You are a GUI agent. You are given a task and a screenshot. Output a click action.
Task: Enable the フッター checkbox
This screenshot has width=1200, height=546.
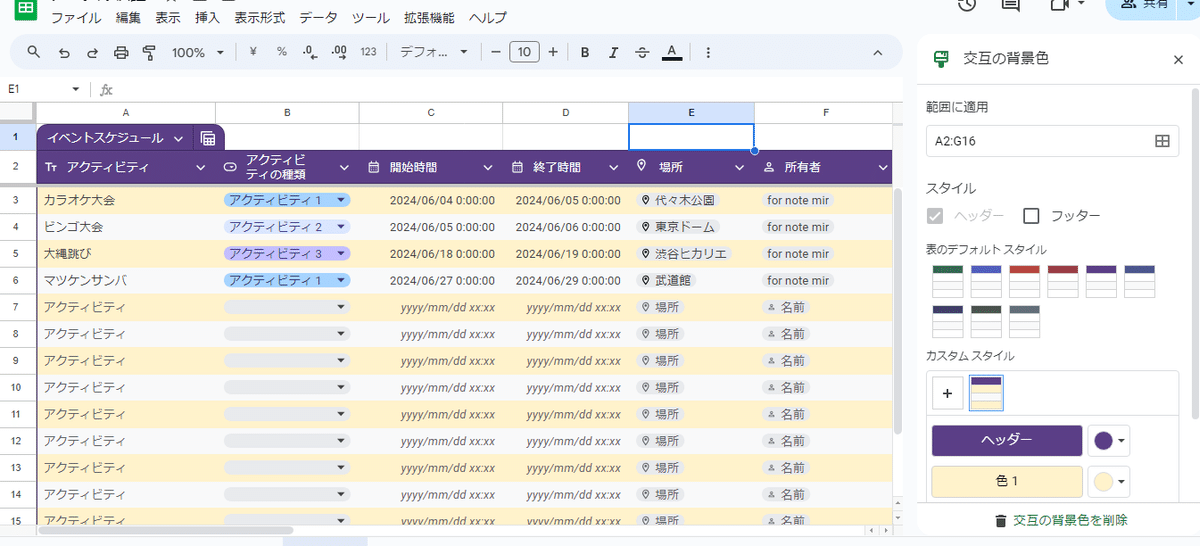[x=1031, y=216]
